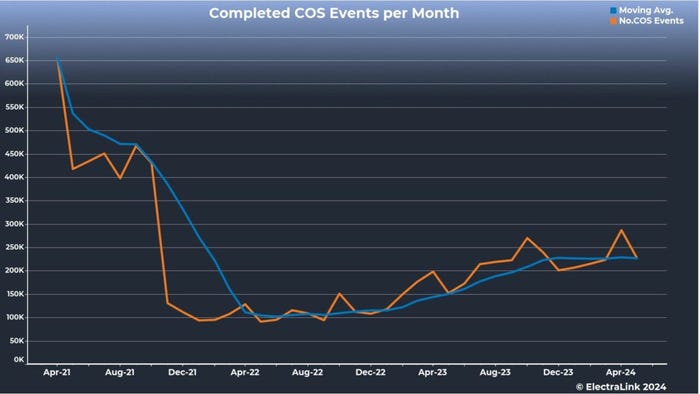Image resolution: width=700 pixels, height=394 pixels.
Task: Click the 700K y-axis label
Action: [x=14, y=37]
